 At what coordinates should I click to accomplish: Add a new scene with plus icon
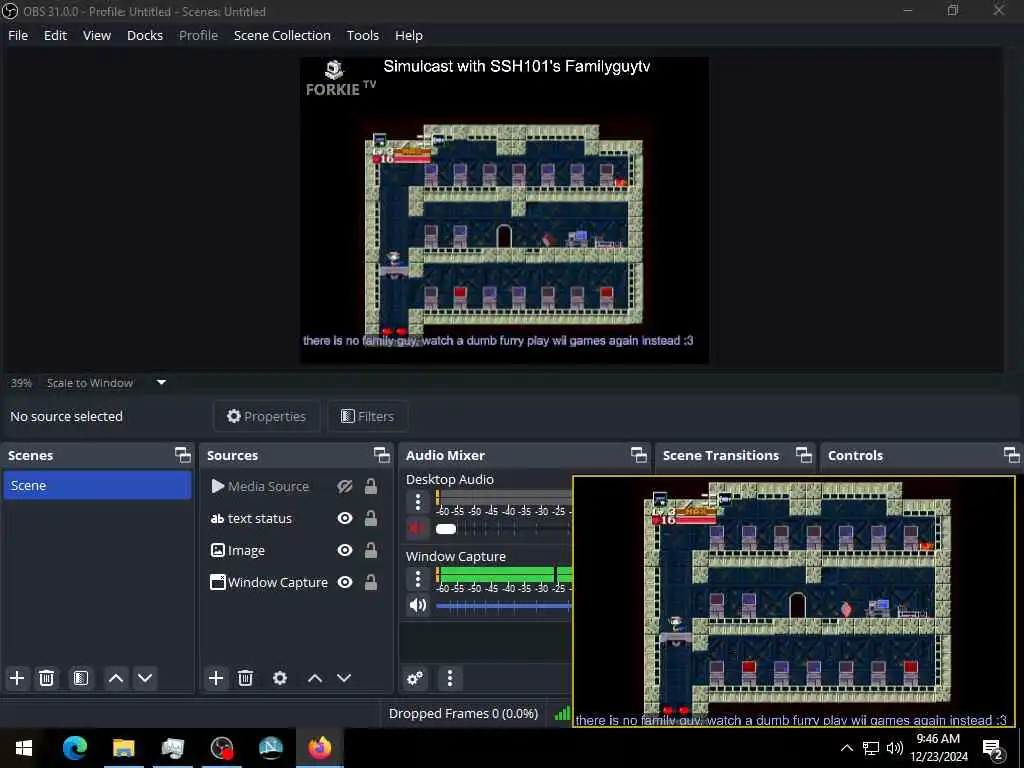click(x=17, y=678)
